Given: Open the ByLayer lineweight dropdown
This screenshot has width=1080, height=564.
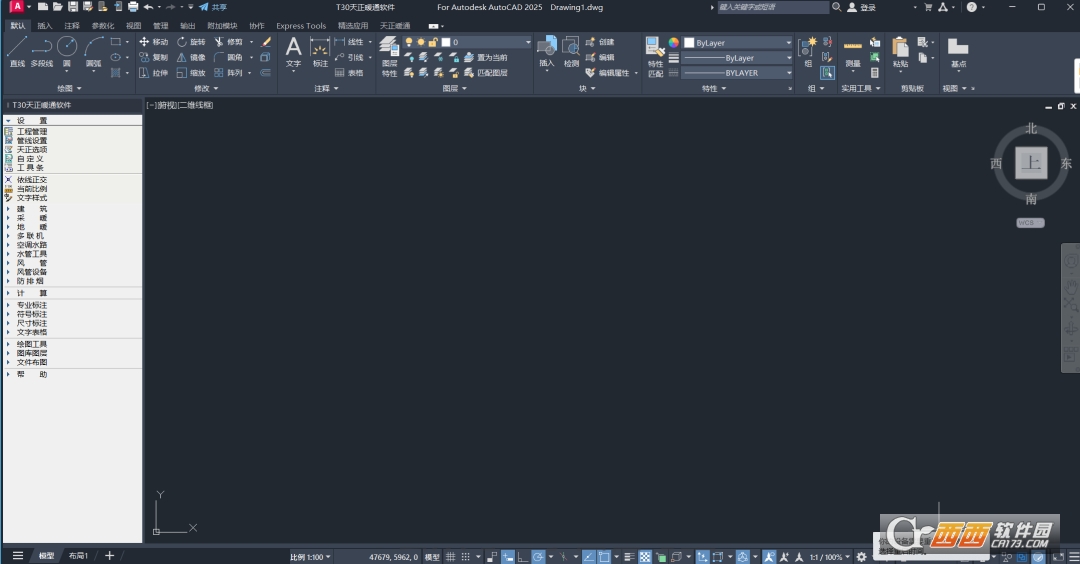Looking at the screenshot, I should [x=737, y=58].
